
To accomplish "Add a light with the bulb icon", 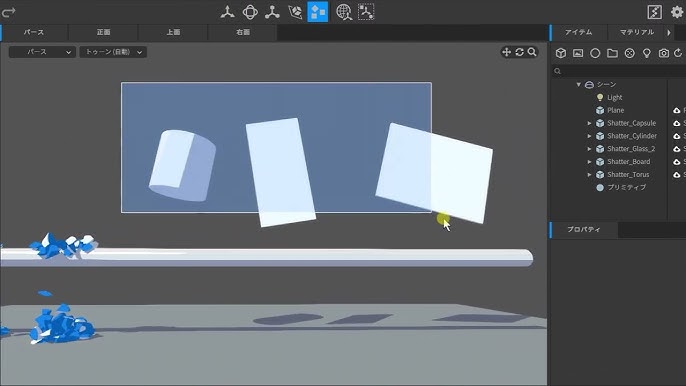I will [x=647, y=53].
